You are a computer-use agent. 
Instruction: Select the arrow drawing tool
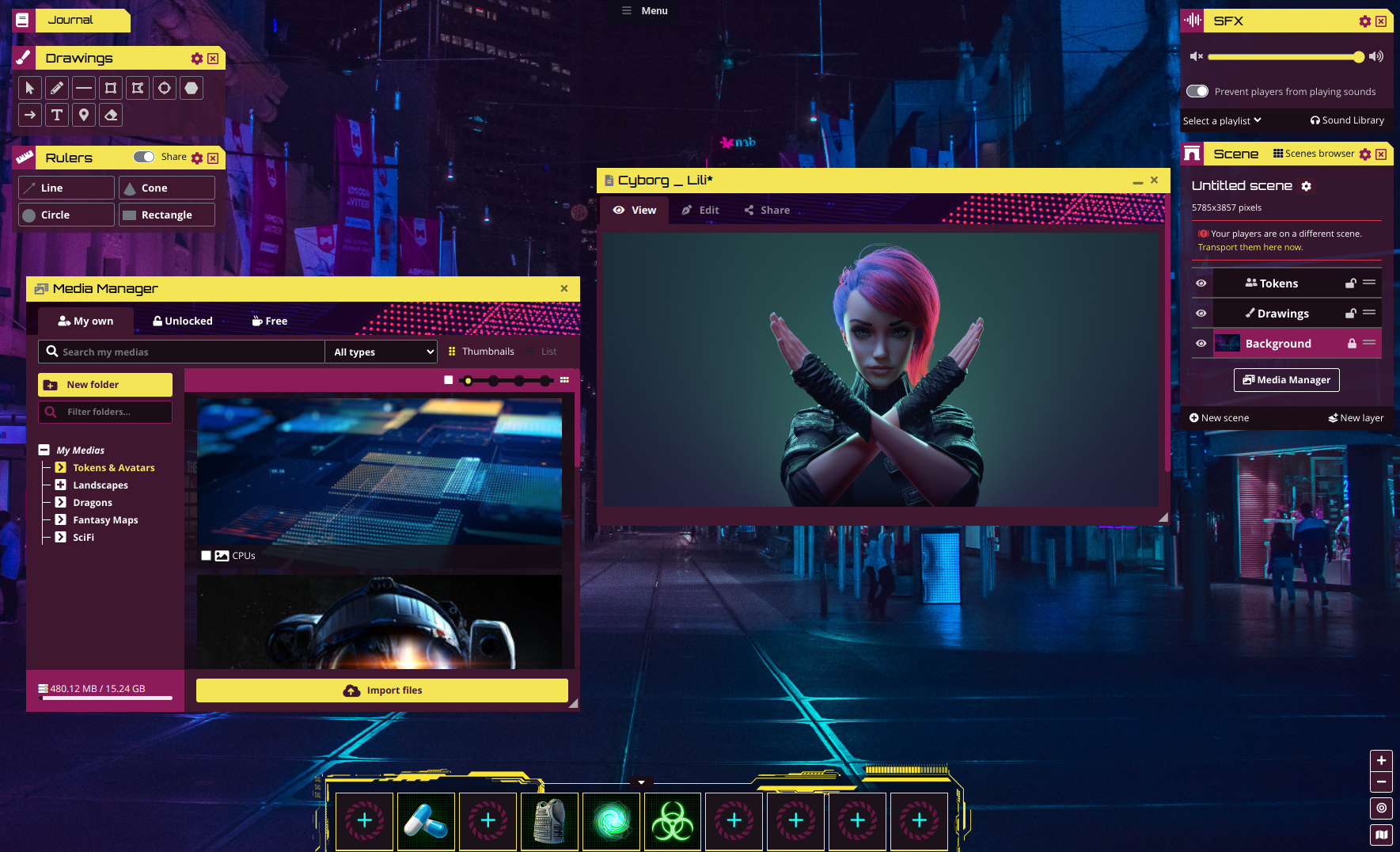pyautogui.click(x=30, y=115)
